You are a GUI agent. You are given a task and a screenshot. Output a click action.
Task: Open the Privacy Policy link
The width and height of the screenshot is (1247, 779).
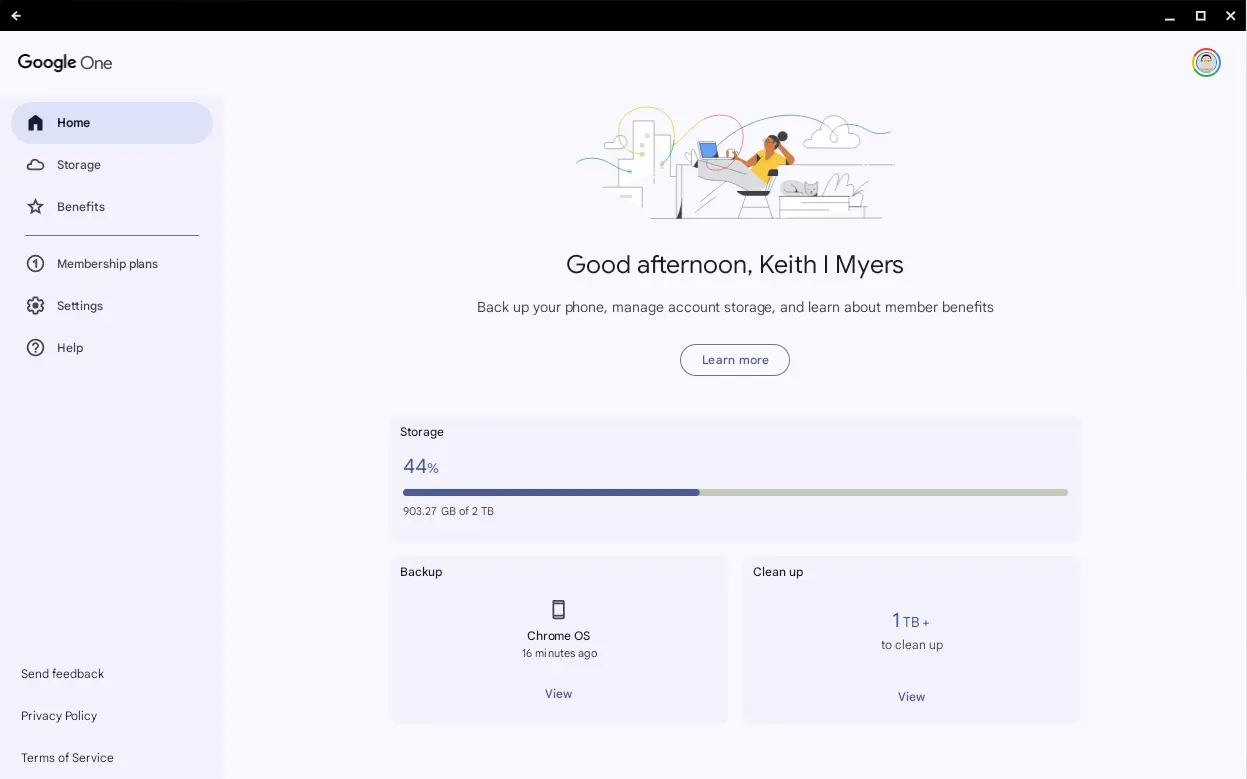[x=59, y=716]
